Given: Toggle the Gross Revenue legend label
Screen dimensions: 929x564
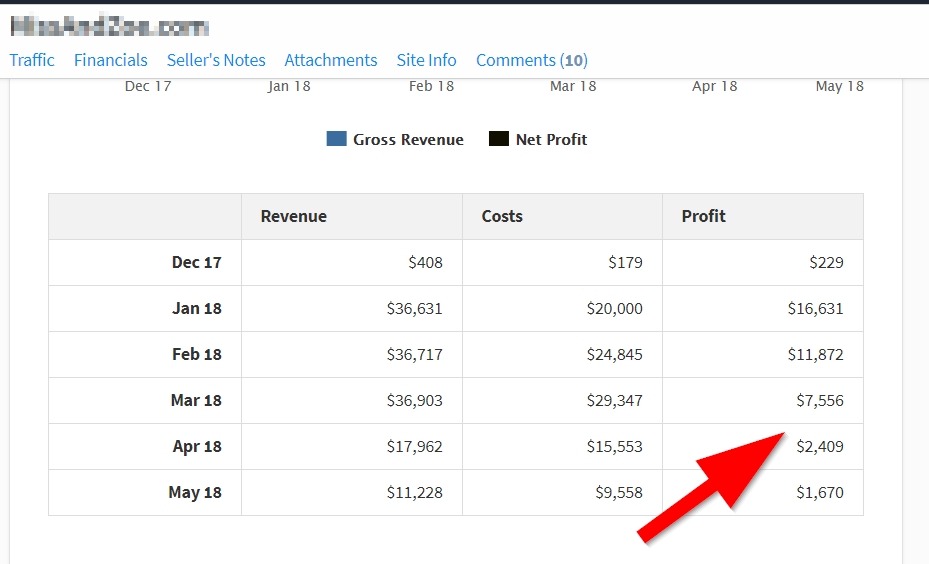Looking at the screenshot, I should 408,140.
